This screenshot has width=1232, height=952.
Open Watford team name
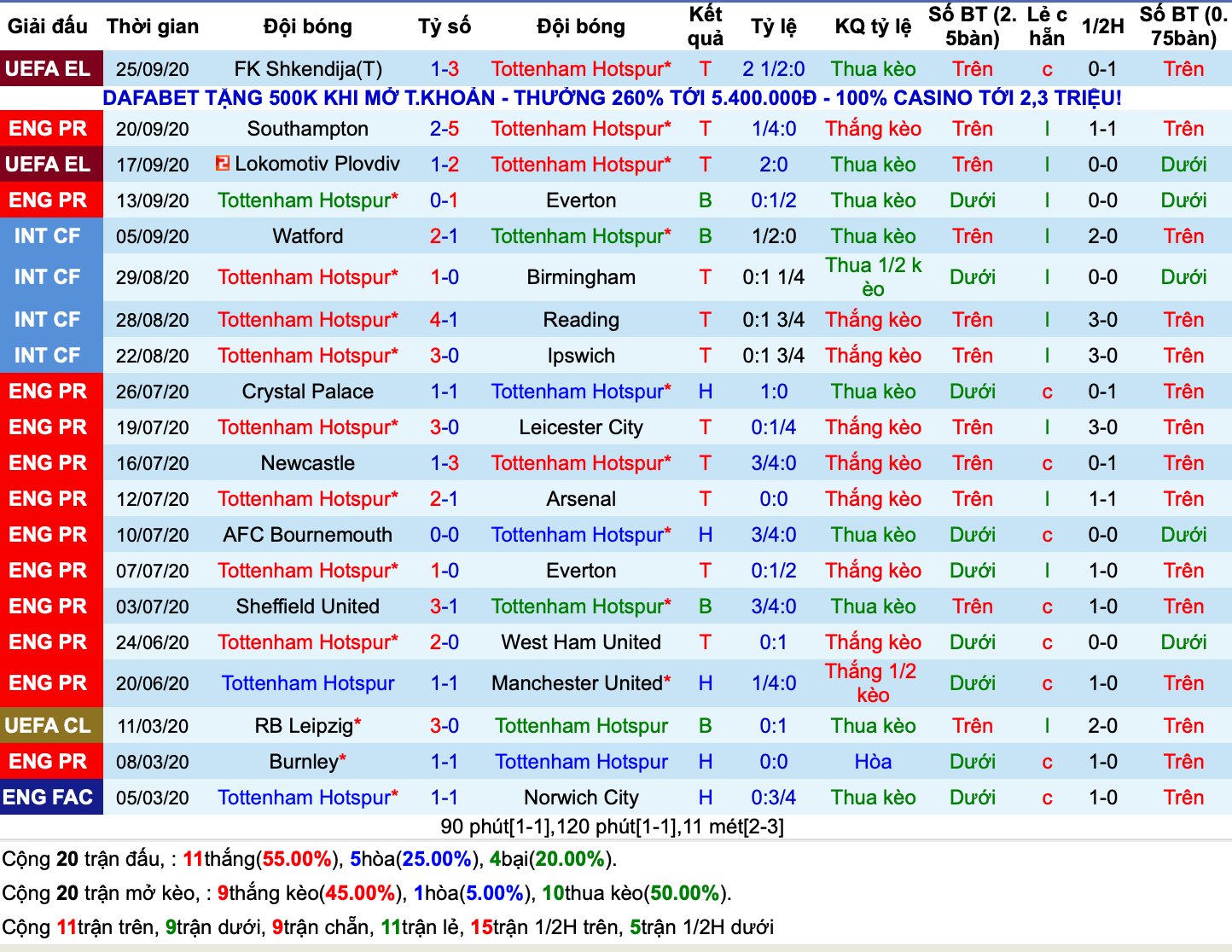308,236
